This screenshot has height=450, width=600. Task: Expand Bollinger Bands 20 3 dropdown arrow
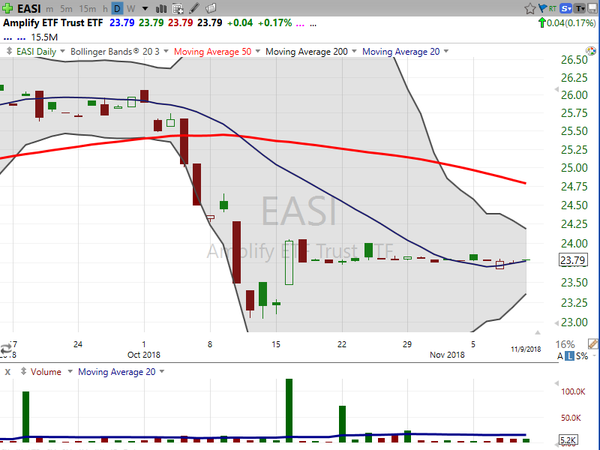pyautogui.click(x=166, y=51)
